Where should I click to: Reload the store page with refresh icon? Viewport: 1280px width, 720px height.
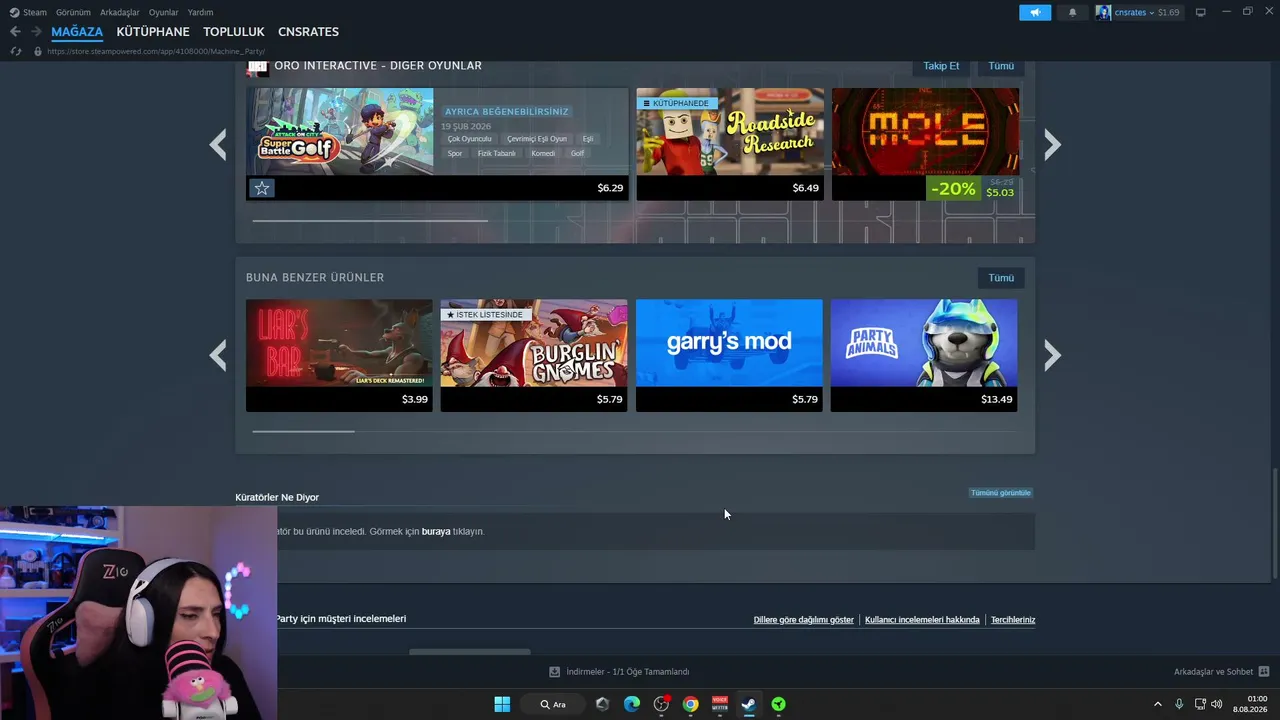[x=15, y=51]
